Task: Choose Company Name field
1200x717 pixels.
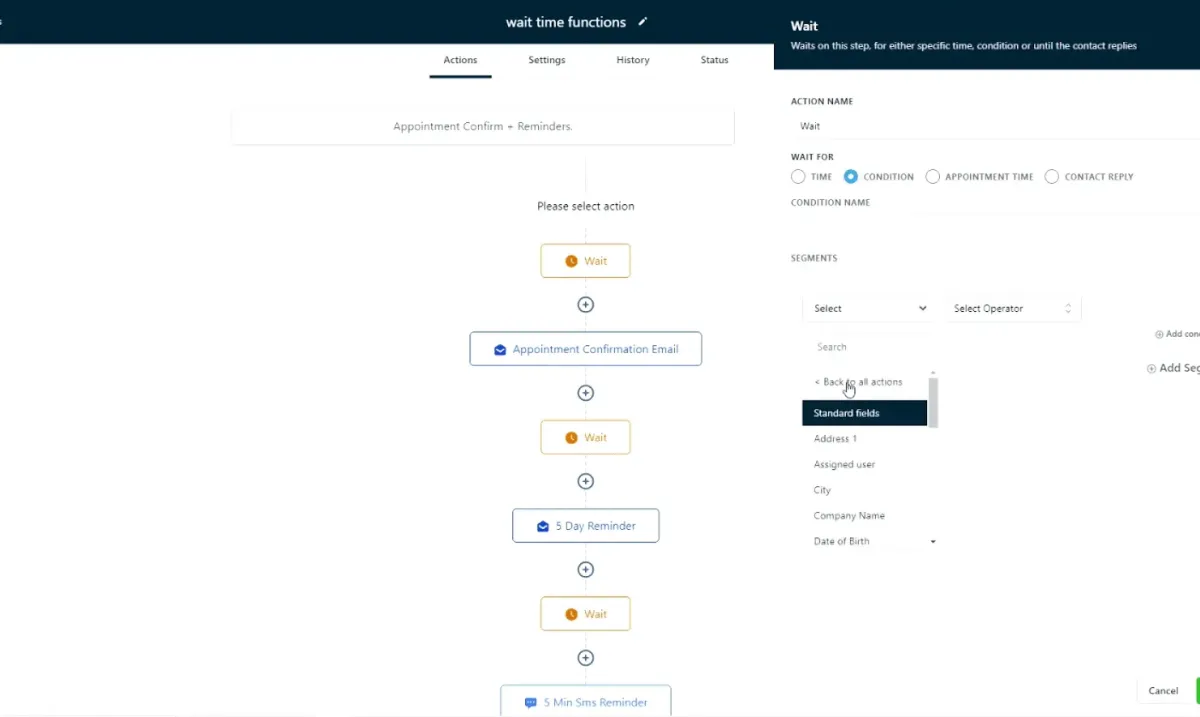Action: 865,516
